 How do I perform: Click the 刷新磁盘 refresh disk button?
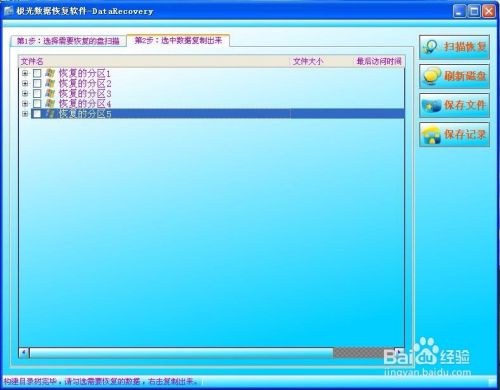454,76
